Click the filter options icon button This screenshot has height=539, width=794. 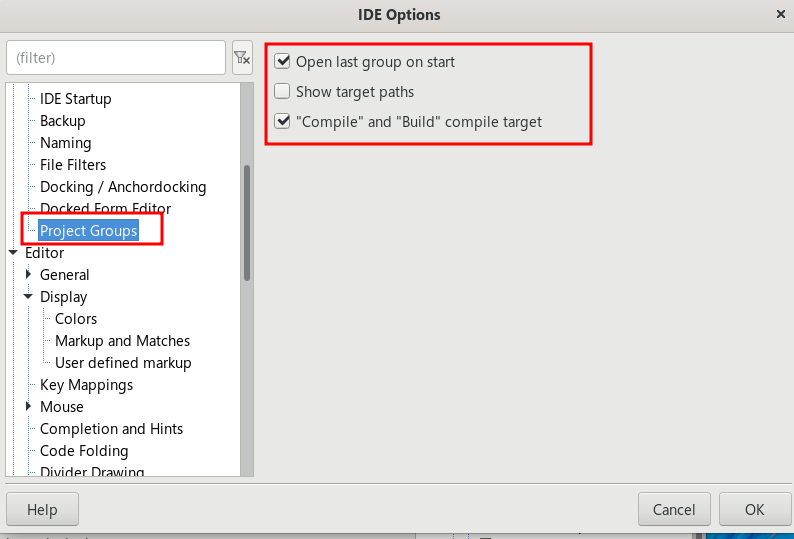[x=242, y=58]
